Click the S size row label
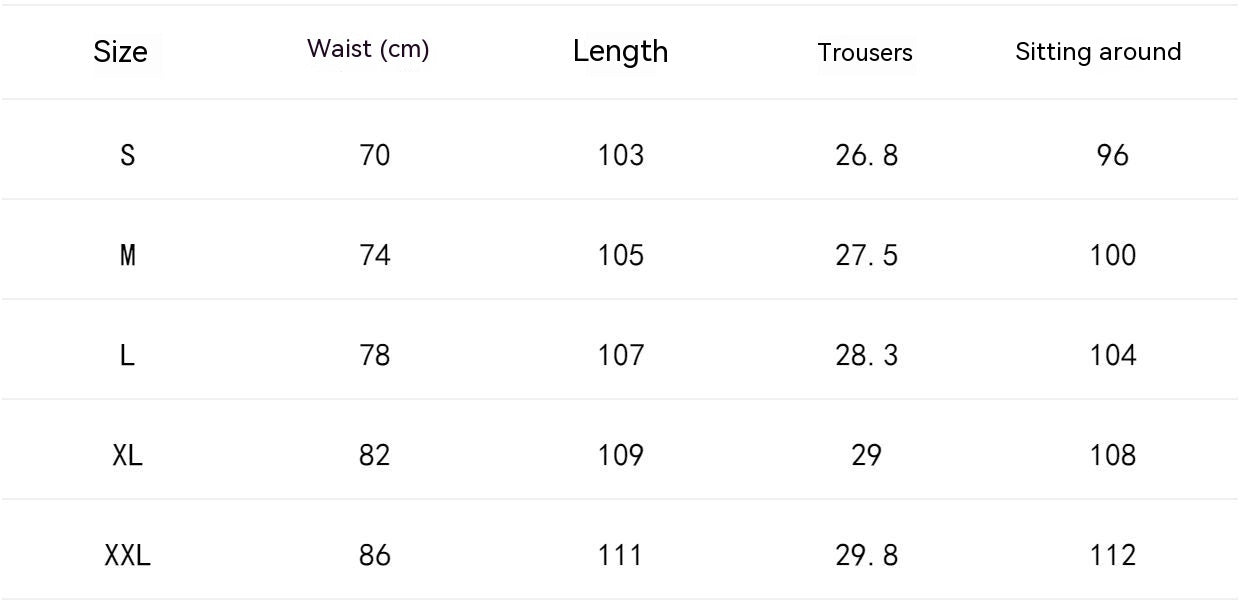1240x608 pixels. click(127, 156)
